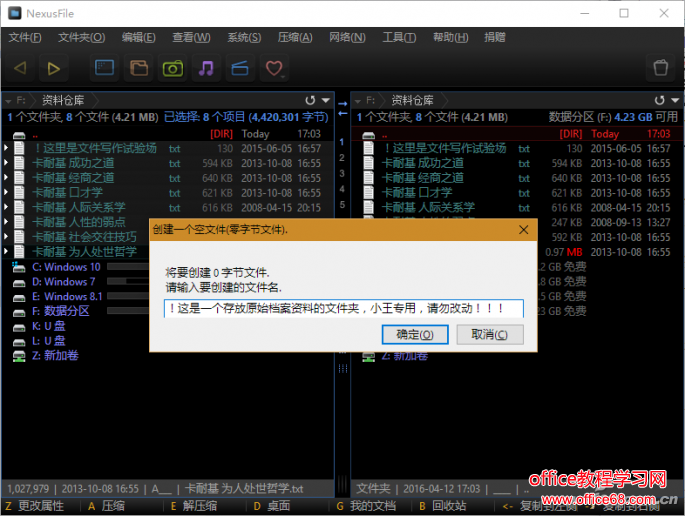The height and width of the screenshot is (516, 685).
Task: Click the 资料仓库 breadcrumb in left panel
Action: [x=63, y=100]
